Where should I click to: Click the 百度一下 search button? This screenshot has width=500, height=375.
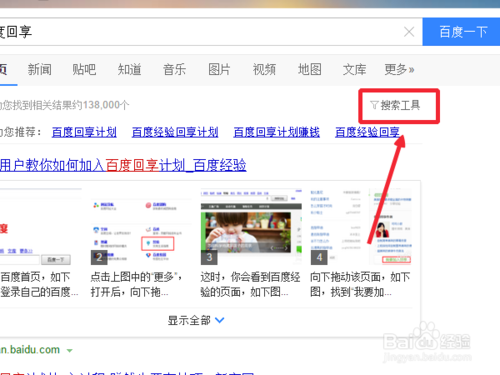tap(462, 32)
